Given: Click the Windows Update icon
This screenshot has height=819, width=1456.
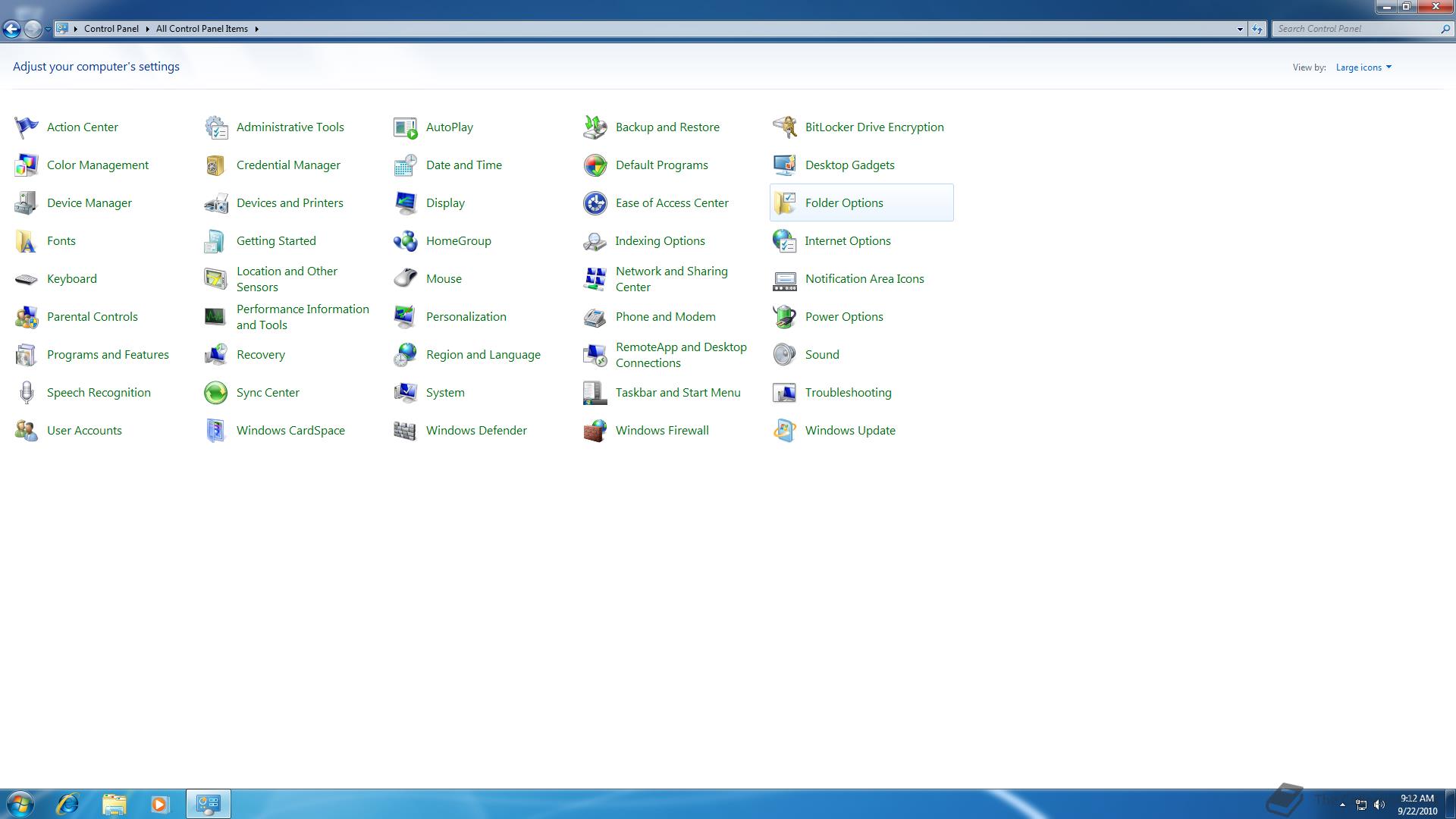Looking at the screenshot, I should [x=785, y=430].
